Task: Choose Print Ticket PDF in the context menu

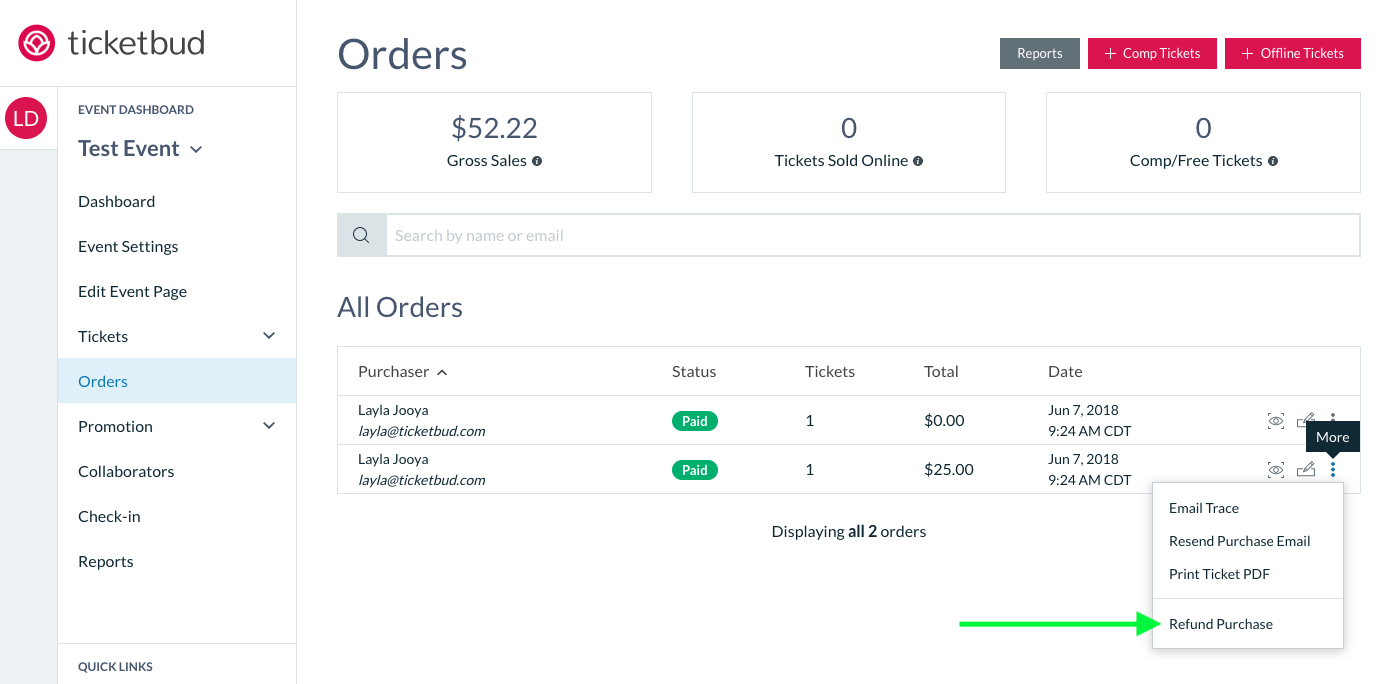Action: [x=1219, y=574]
